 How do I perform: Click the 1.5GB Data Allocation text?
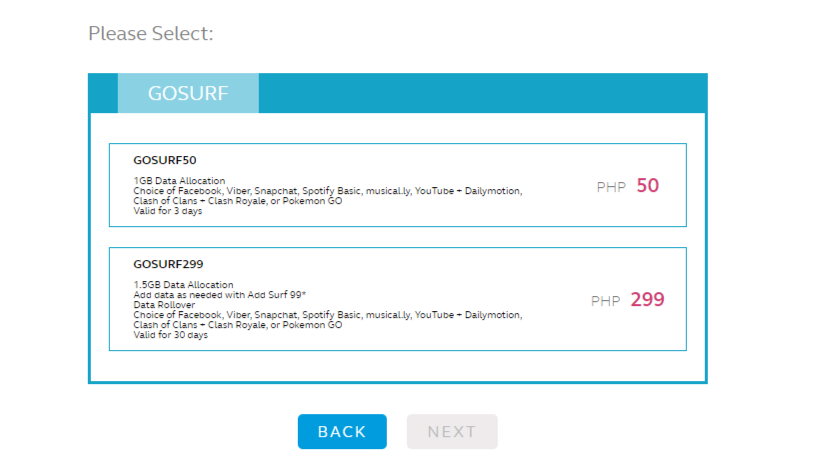183,285
